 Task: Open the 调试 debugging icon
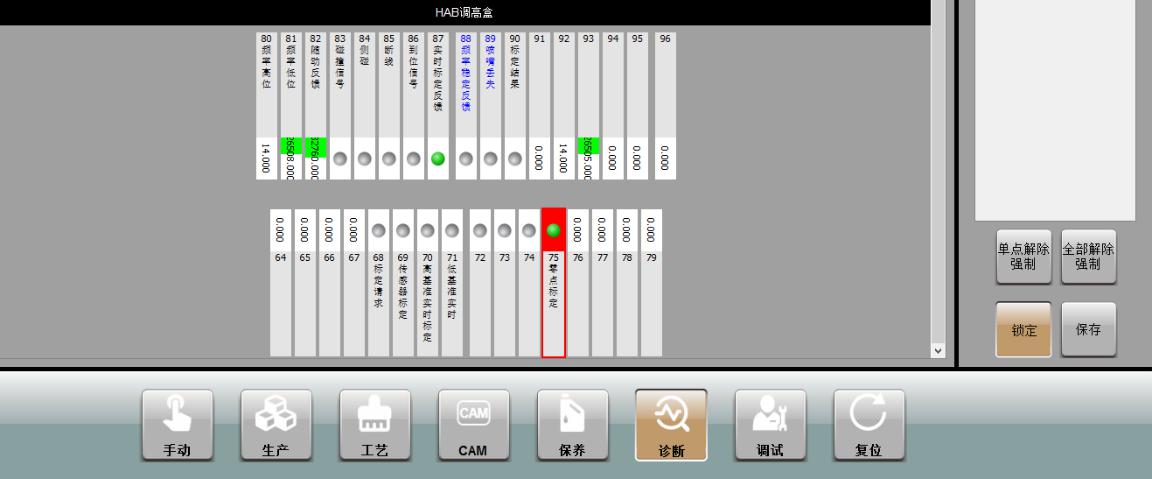coord(770,424)
